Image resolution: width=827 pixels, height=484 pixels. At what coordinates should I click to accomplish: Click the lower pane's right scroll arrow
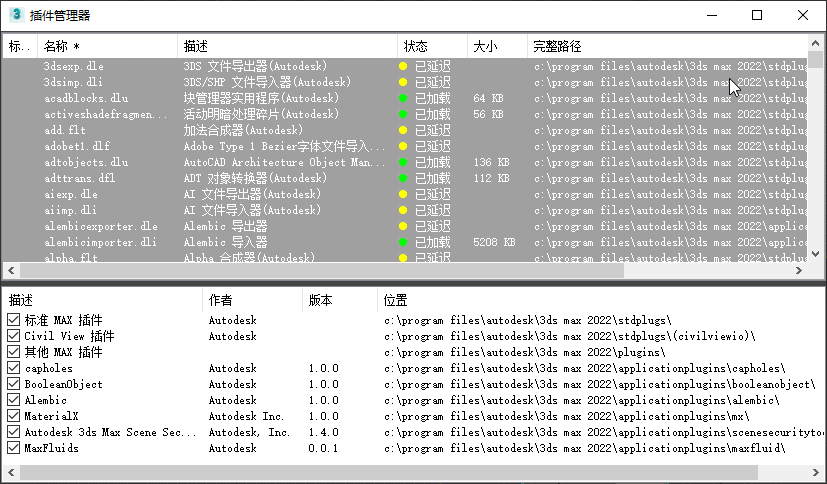point(816,472)
